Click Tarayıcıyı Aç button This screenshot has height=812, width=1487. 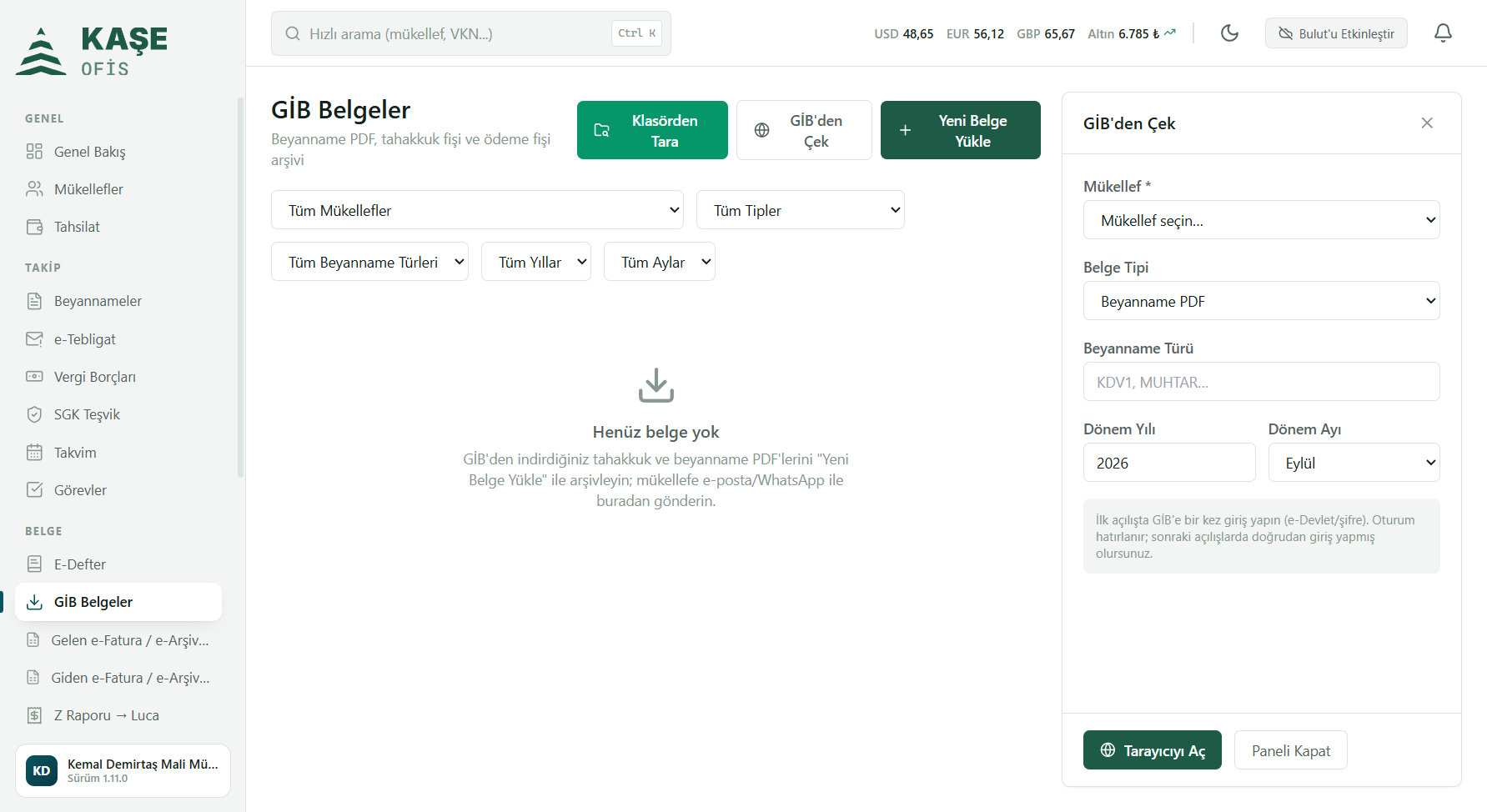tap(1152, 750)
